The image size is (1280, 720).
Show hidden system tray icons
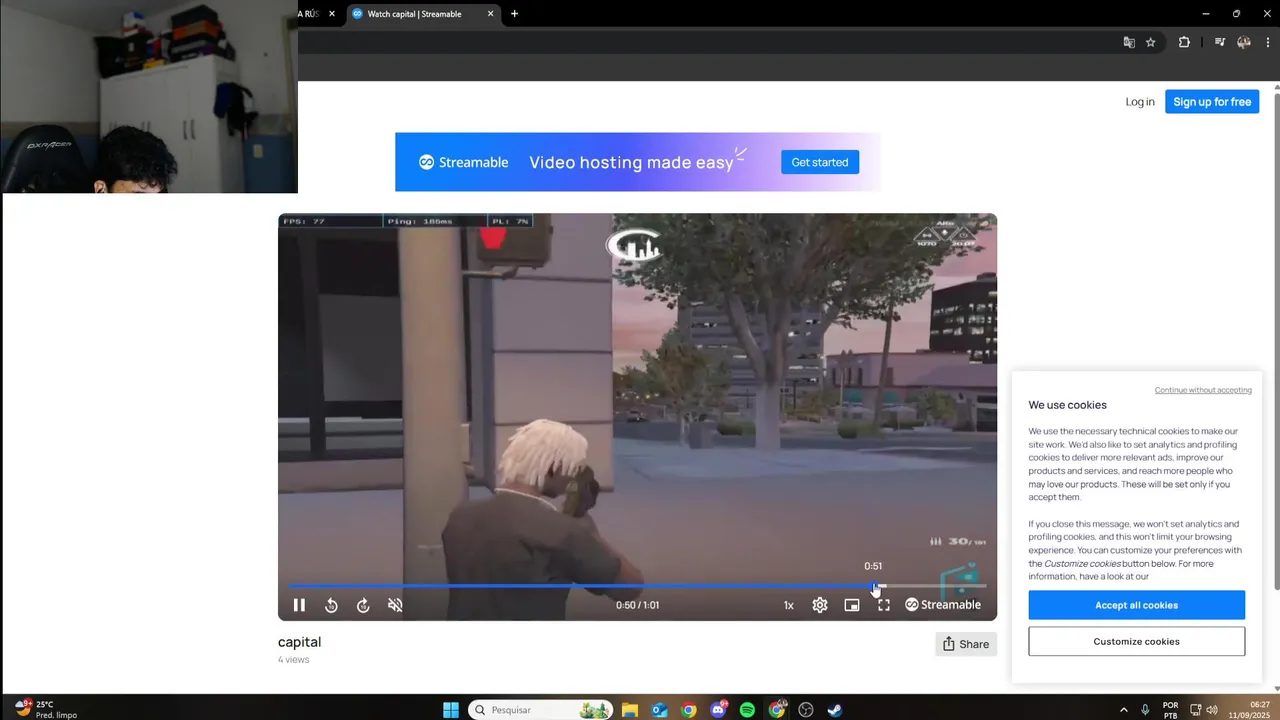point(1123,710)
